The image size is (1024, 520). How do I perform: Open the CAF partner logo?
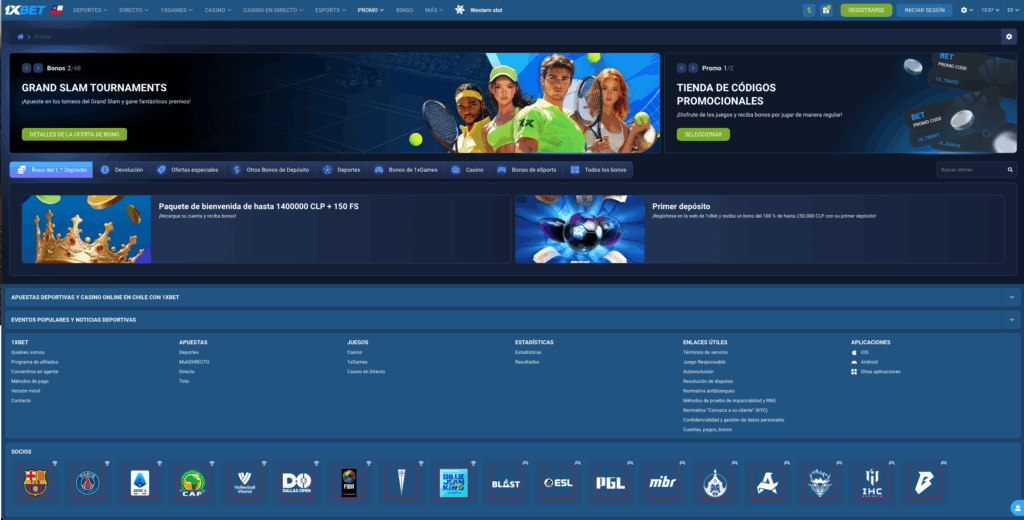192,483
